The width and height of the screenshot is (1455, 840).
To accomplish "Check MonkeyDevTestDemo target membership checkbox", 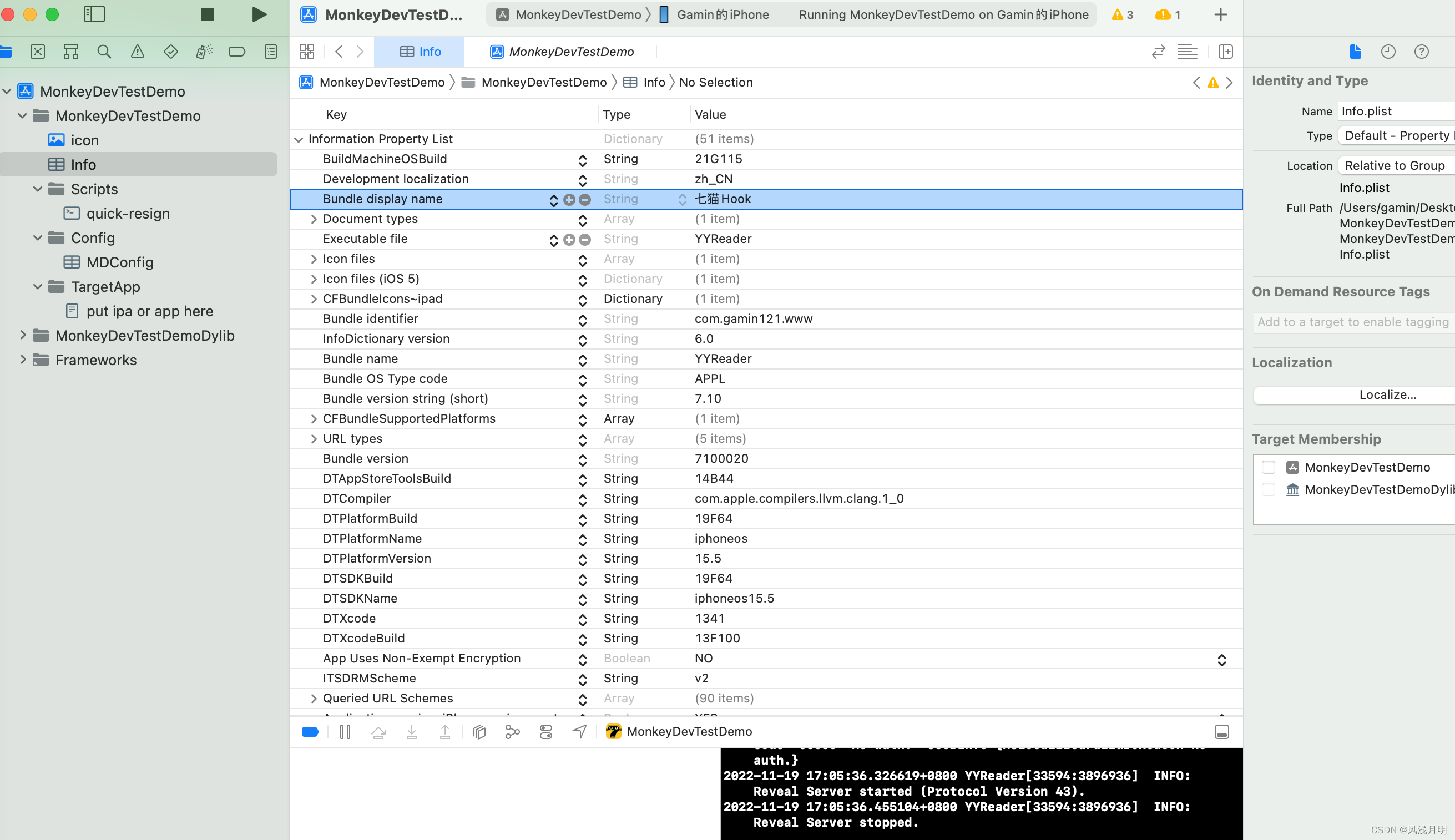I will (1268, 467).
